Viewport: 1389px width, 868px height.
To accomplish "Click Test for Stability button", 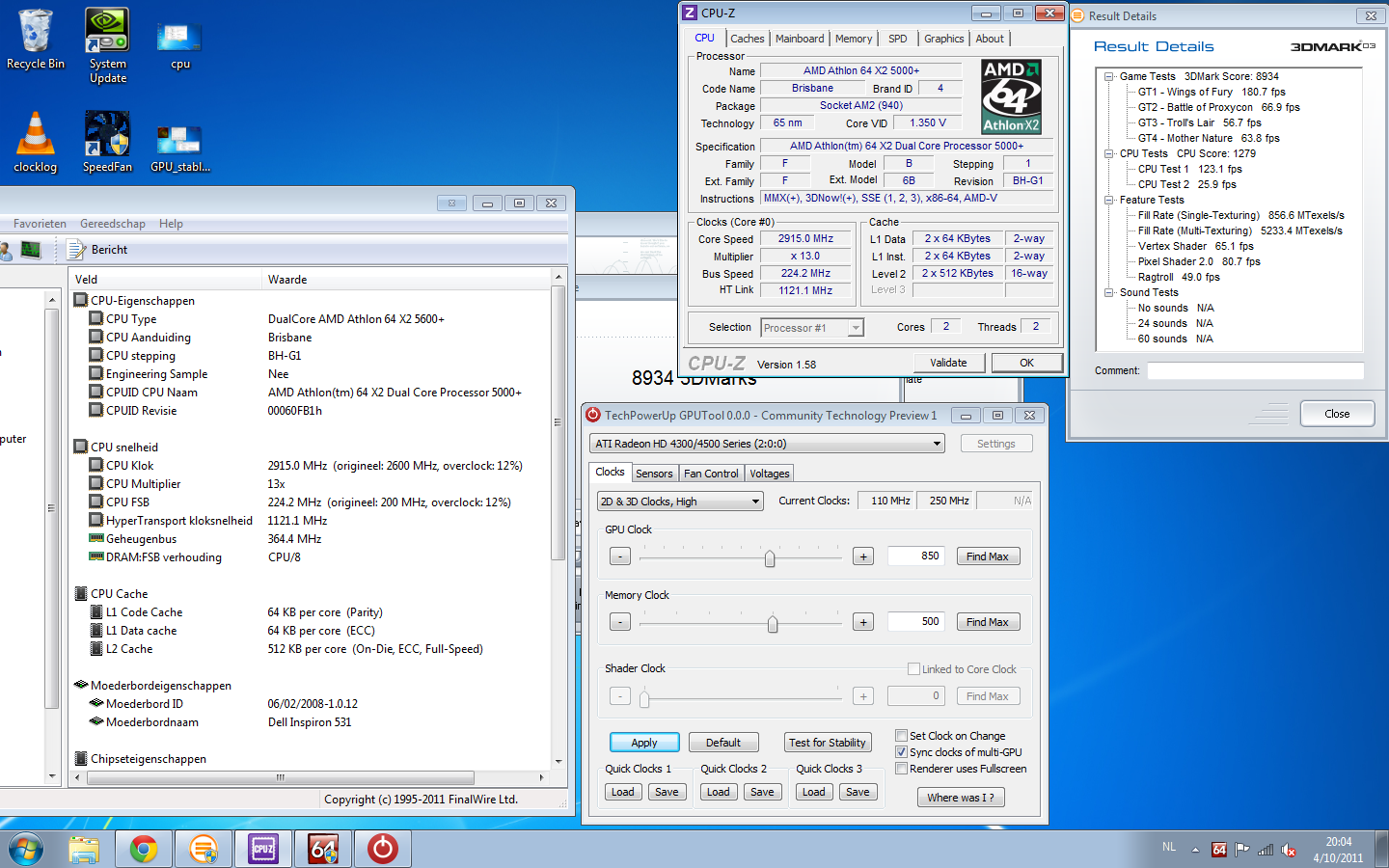I will click(x=827, y=743).
